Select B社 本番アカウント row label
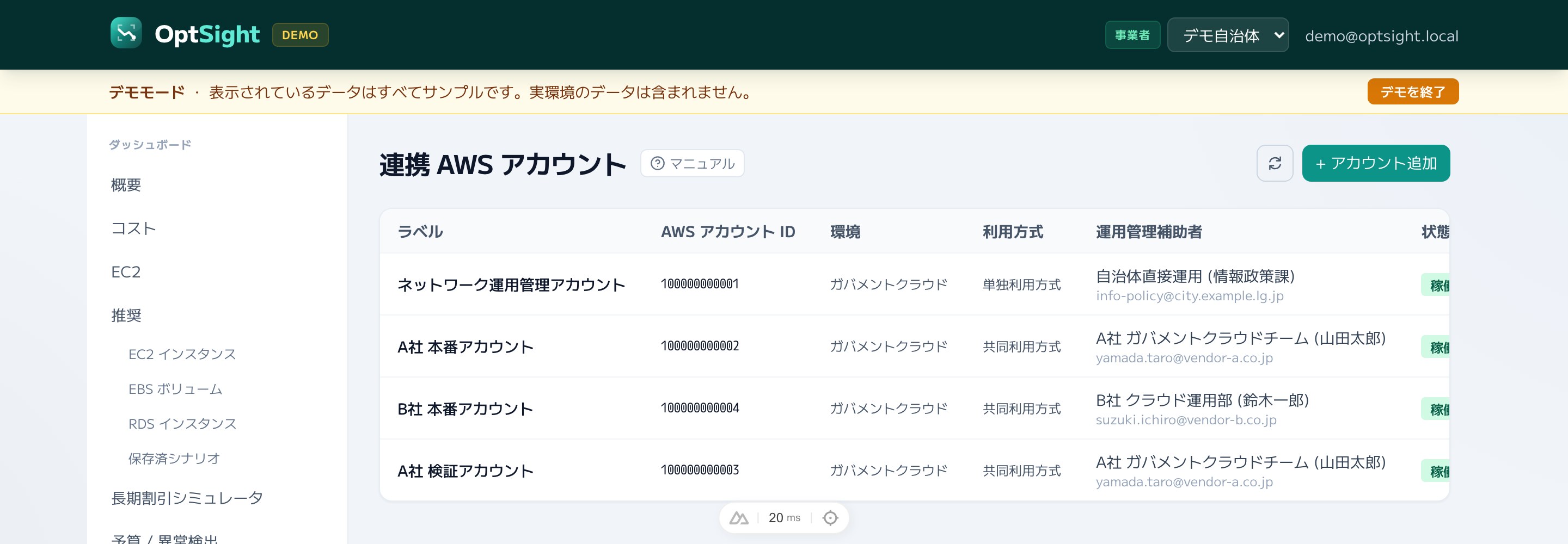The height and width of the screenshot is (544, 1568). pos(465,409)
